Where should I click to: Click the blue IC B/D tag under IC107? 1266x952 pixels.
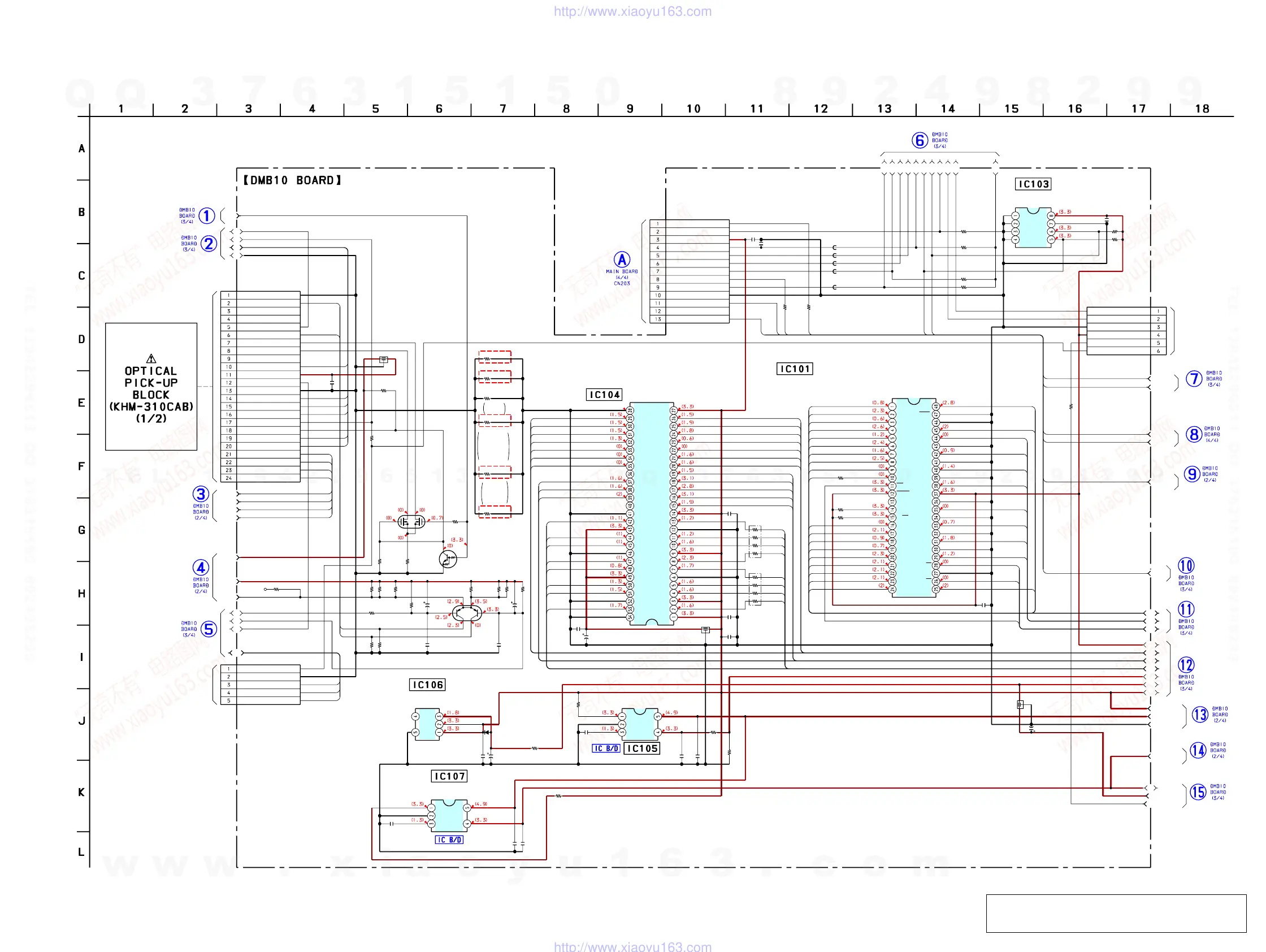click(449, 840)
